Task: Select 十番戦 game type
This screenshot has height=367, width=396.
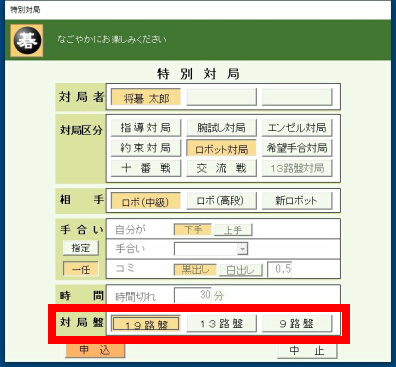Action: pyautogui.click(x=146, y=168)
